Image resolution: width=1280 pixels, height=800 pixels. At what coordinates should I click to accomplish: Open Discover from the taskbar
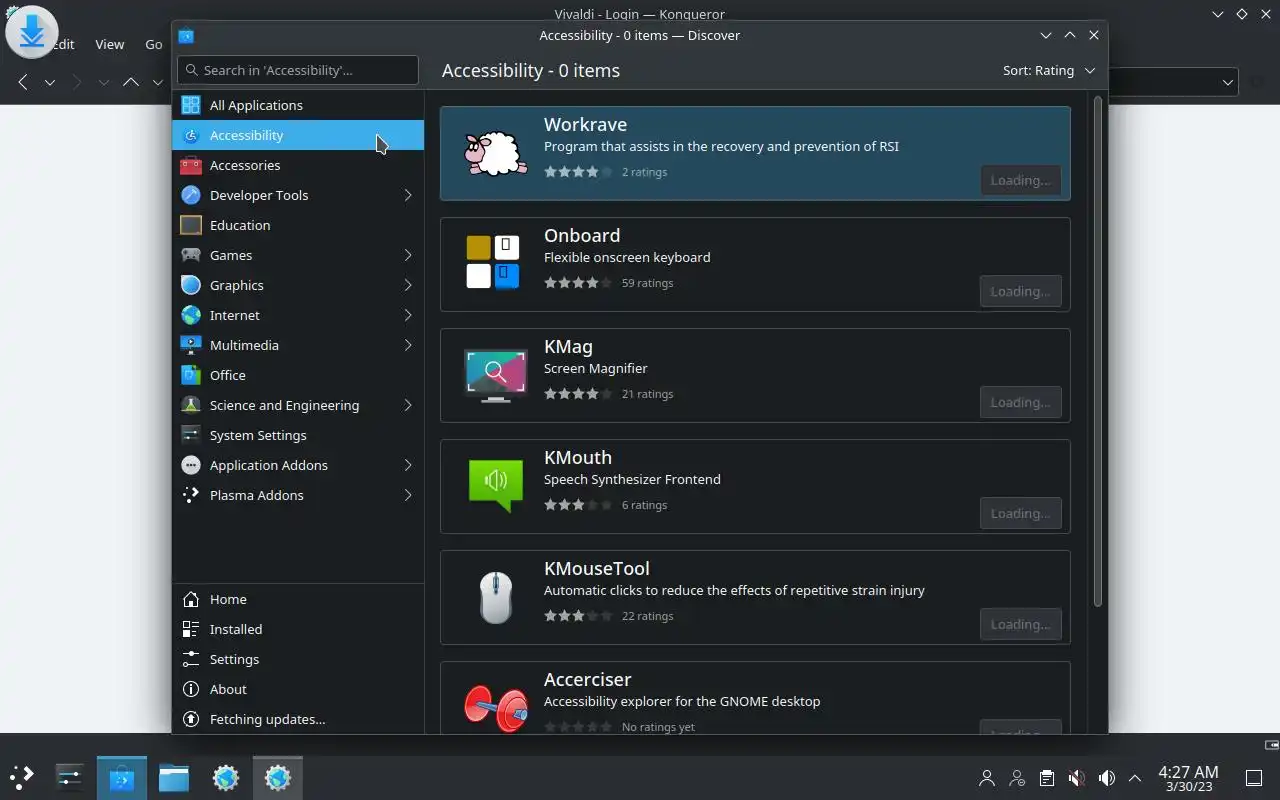(x=122, y=777)
